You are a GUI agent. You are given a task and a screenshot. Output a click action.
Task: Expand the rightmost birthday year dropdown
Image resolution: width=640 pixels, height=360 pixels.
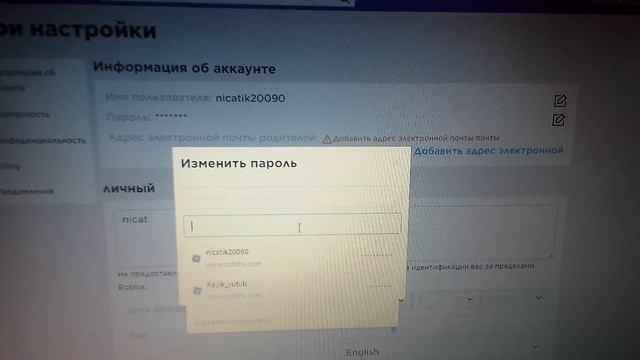(x=513, y=299)
